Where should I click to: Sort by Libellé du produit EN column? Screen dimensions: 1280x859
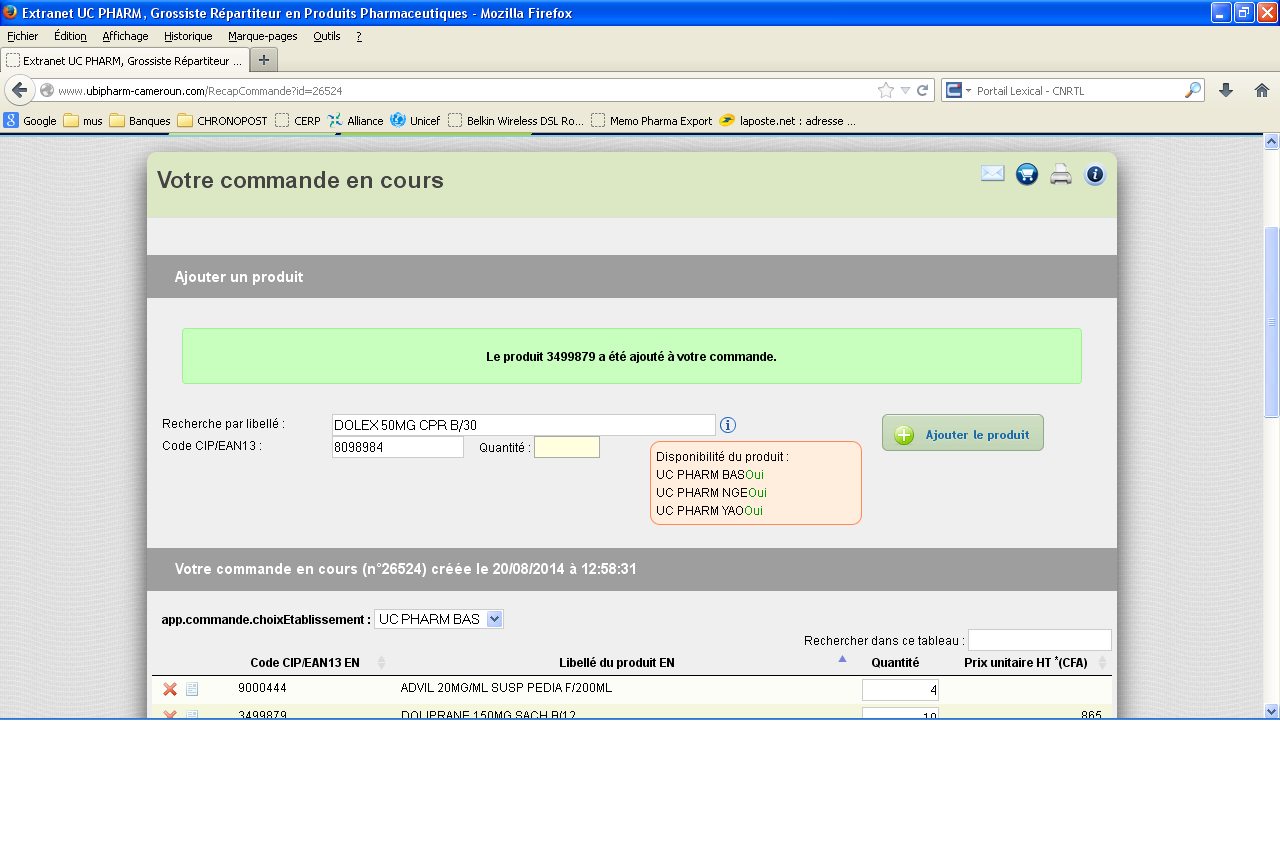click(x=617, y=663)
